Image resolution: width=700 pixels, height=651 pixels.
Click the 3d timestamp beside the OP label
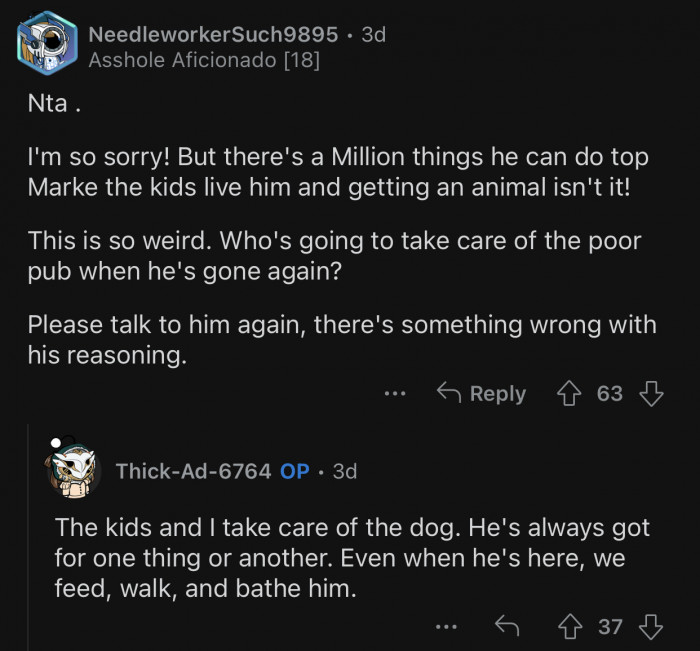point(344,470)
